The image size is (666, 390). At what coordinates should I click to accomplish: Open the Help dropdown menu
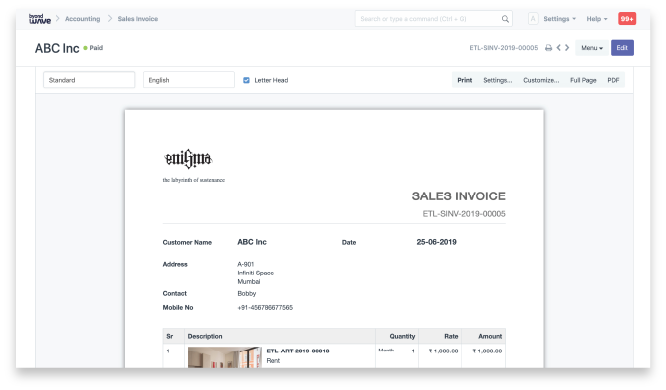click(597, 19)
